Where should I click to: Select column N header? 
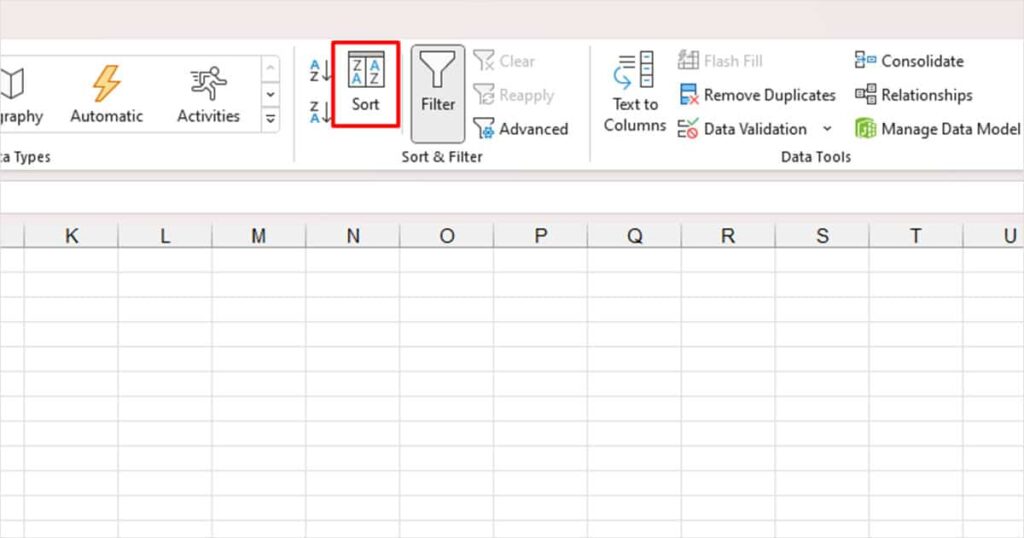[353, 236]
